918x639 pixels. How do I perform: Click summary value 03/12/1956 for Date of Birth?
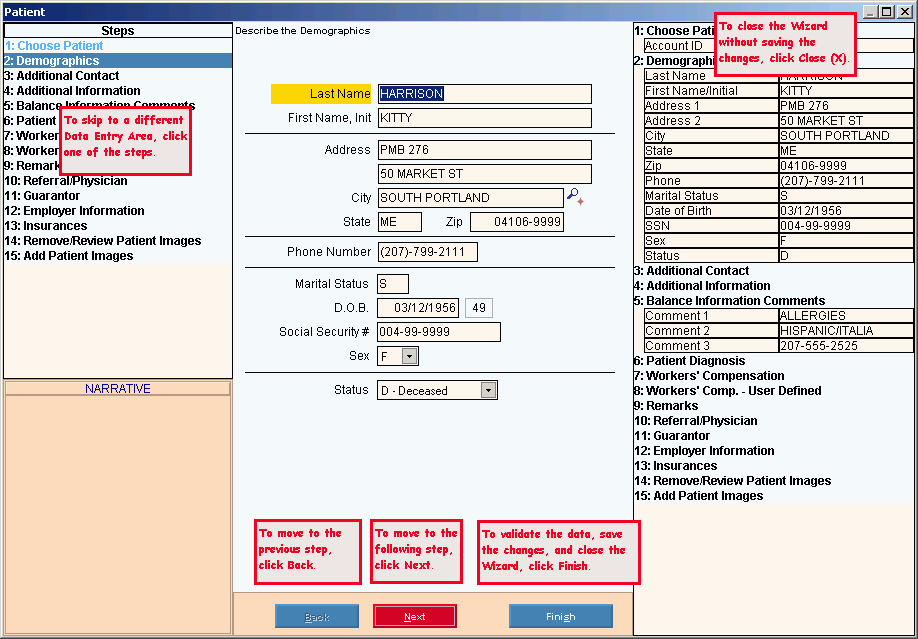[x=845, y=211]
